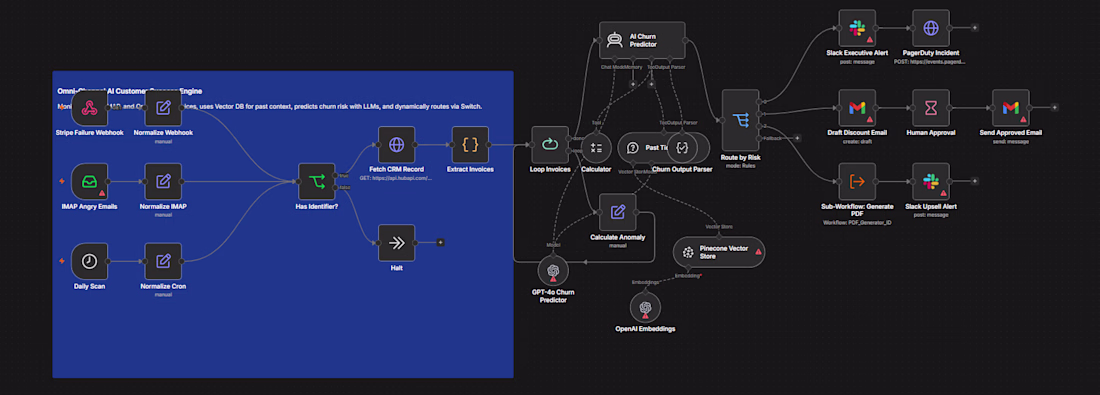Select the Halt node
The height and width of the screenshot is (395, 1100).
pos(396,243)
